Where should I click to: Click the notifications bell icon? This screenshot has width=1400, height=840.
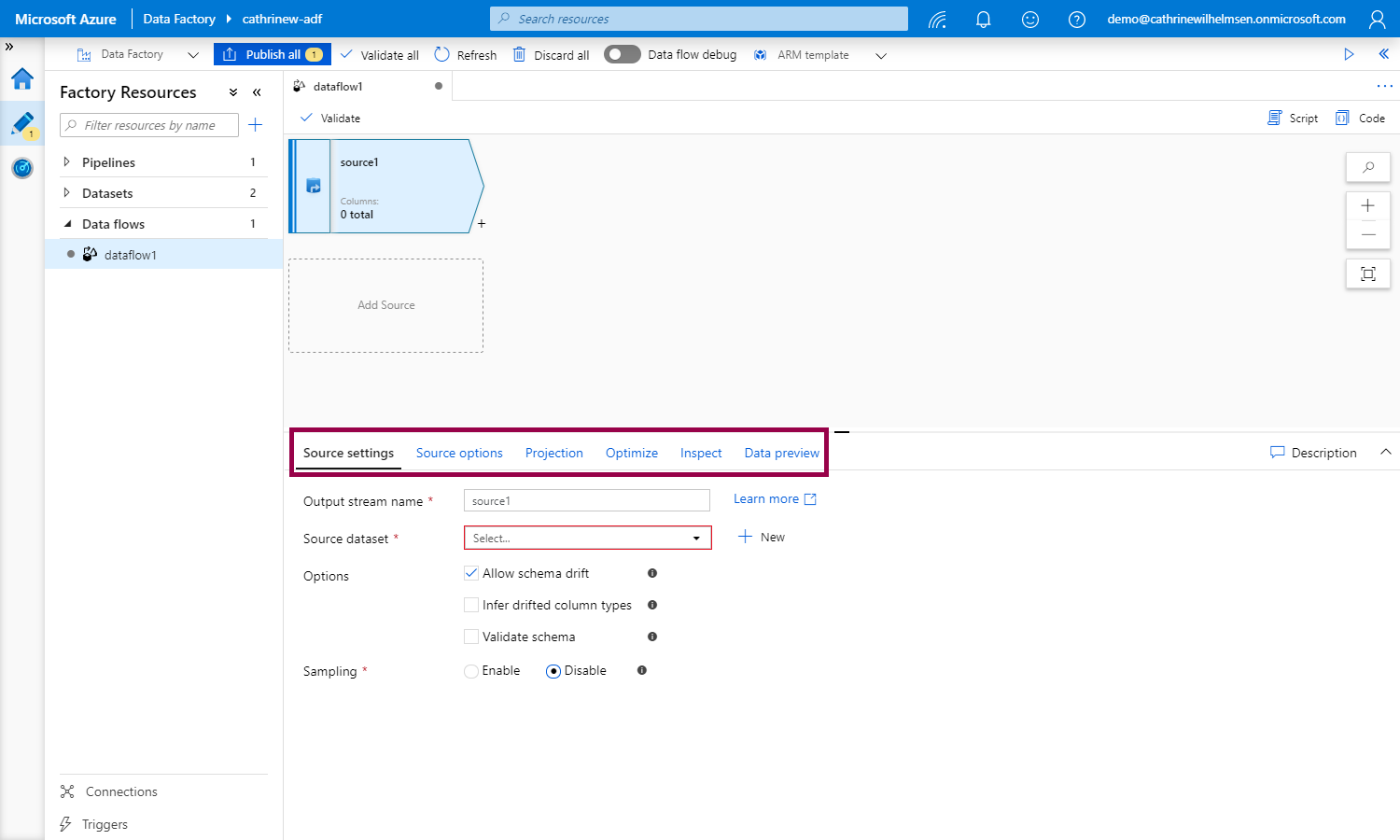pyautogui.click(x=983, y=19)
